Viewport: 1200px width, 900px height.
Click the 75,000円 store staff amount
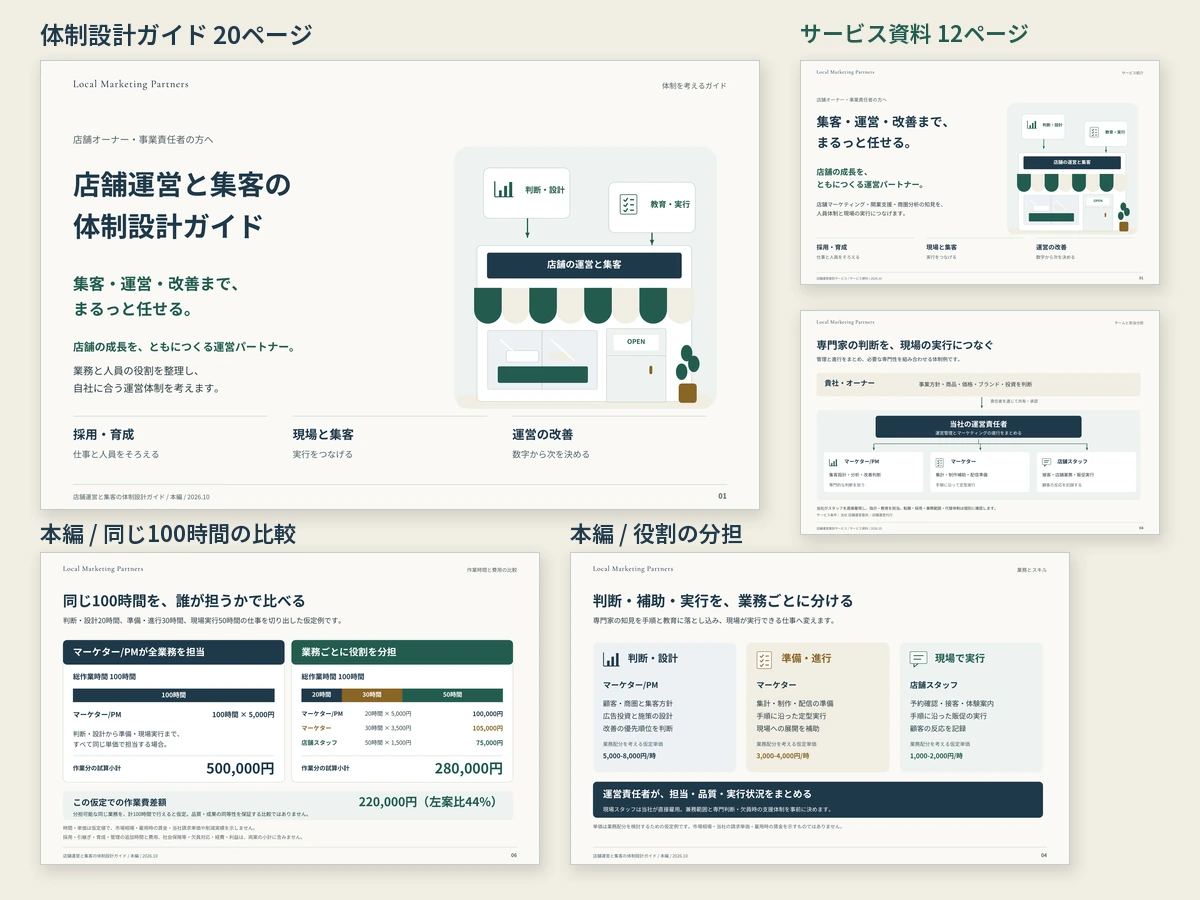coord(490,743)
